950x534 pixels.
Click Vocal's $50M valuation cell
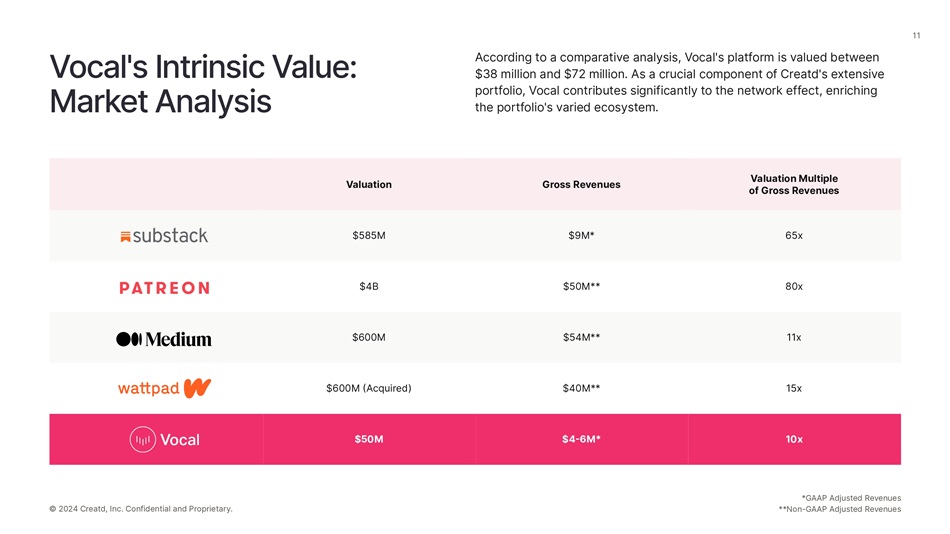pos(368,439)
